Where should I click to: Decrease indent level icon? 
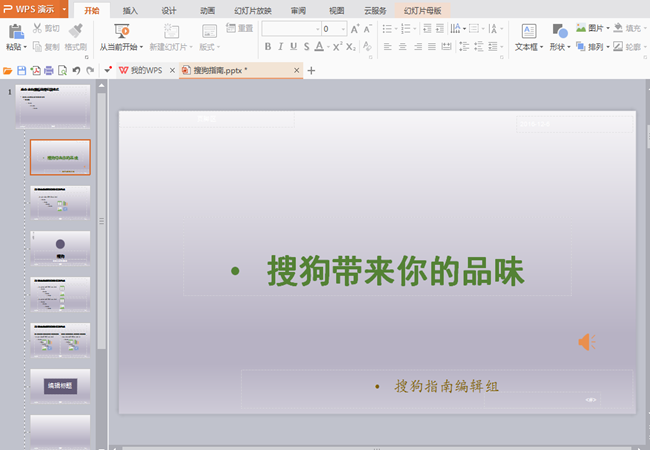point(427,29)
